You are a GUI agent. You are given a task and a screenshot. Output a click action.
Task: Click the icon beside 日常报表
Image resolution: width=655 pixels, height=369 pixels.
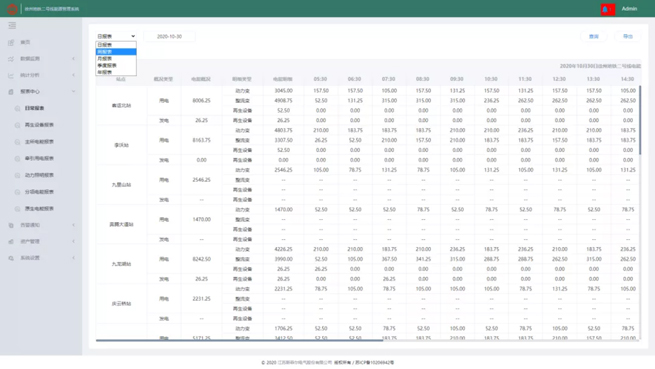tap(18, 108)
